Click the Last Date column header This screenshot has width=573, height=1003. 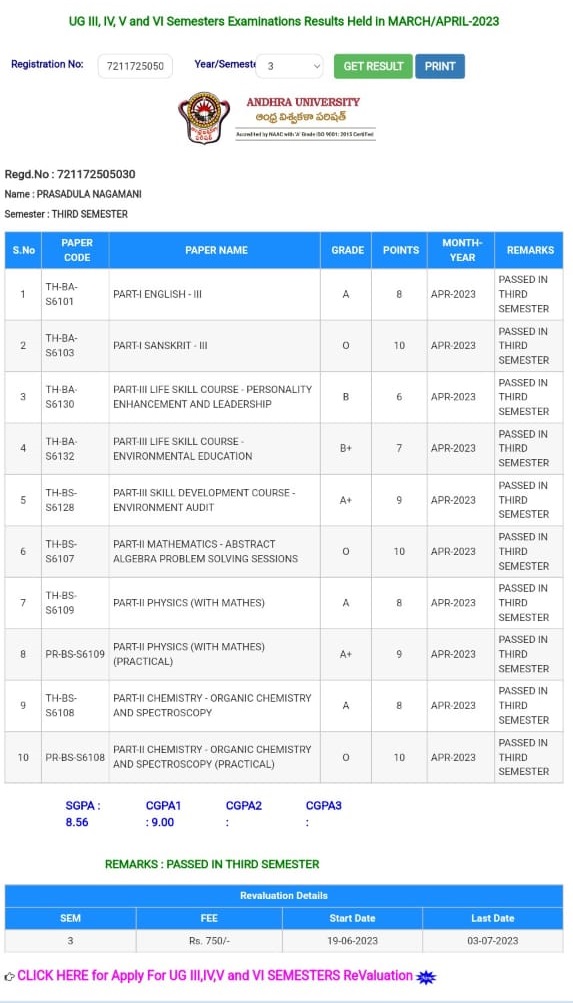pyautogui.click(x=492, y=918)
